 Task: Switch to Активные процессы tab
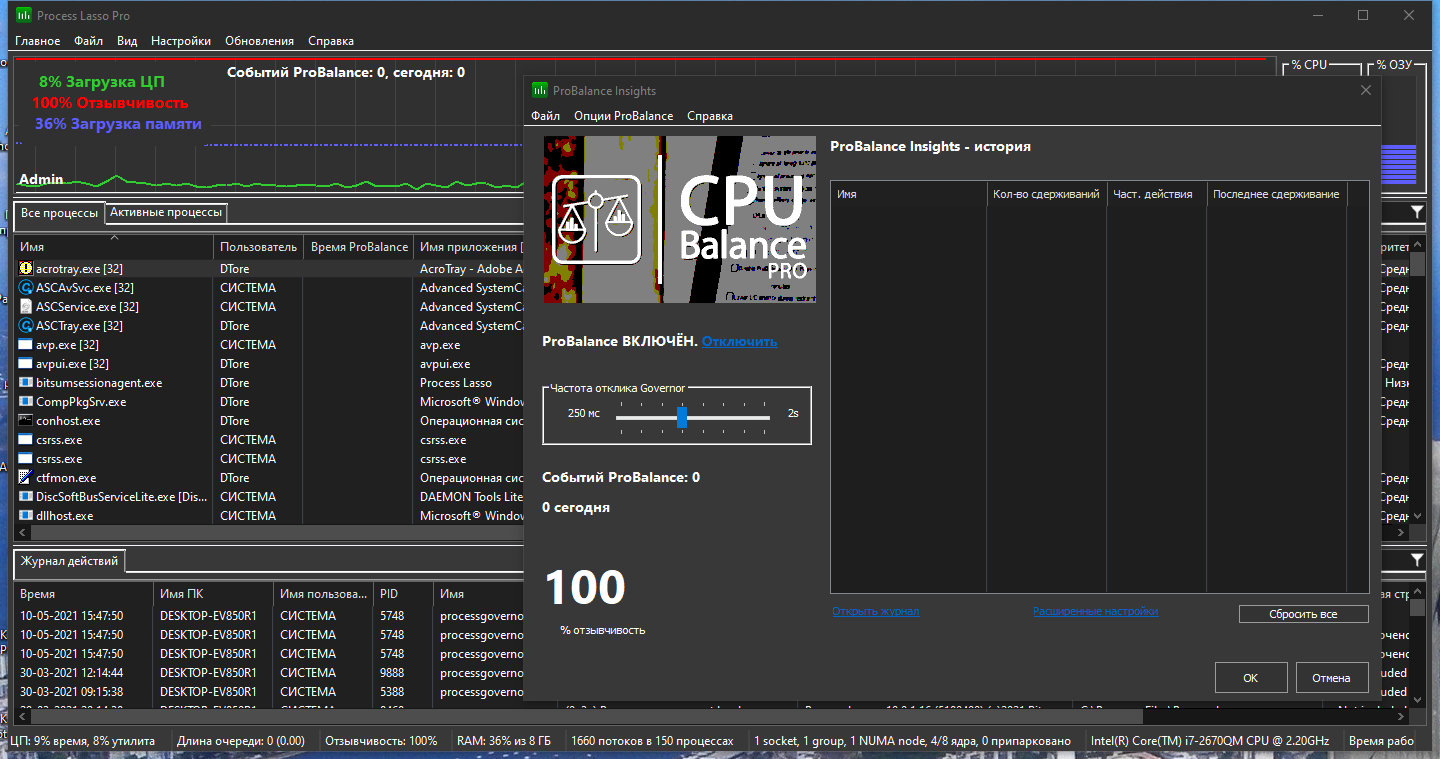tap(167, 212)
